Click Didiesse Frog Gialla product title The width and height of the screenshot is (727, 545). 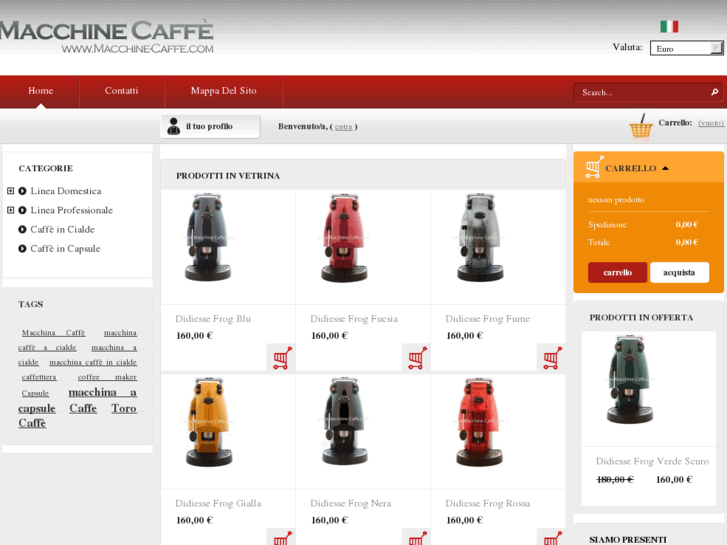tap(218, 503)
